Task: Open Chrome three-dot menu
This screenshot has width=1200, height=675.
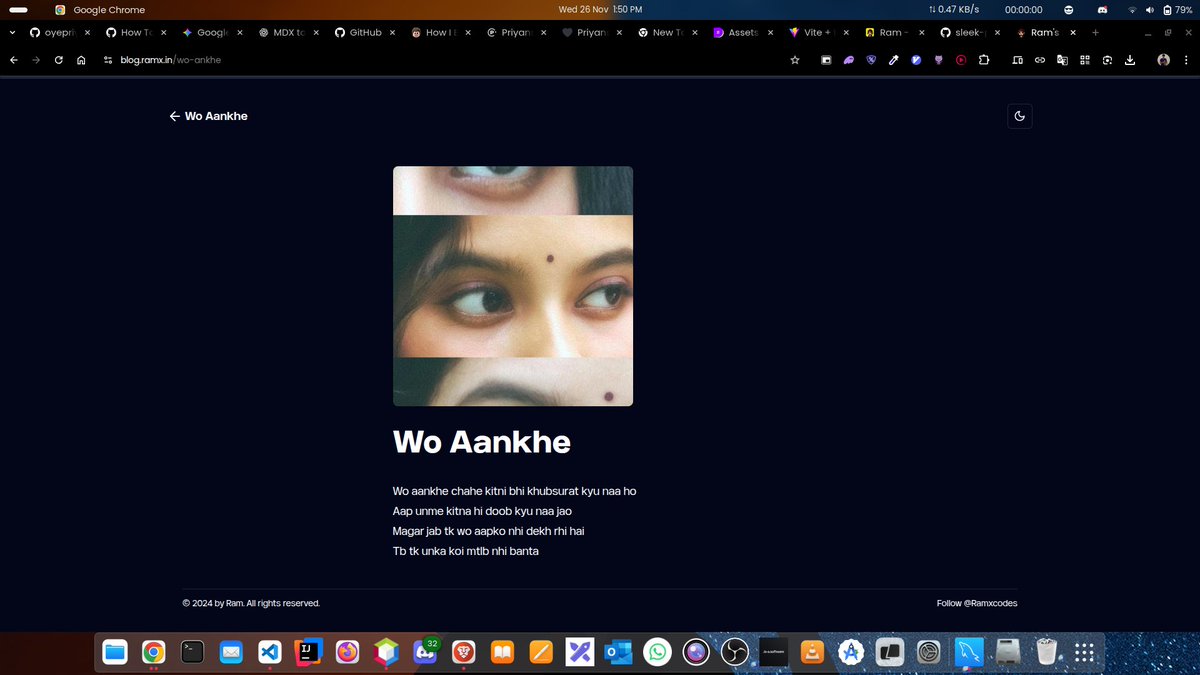Action: 1185,60
